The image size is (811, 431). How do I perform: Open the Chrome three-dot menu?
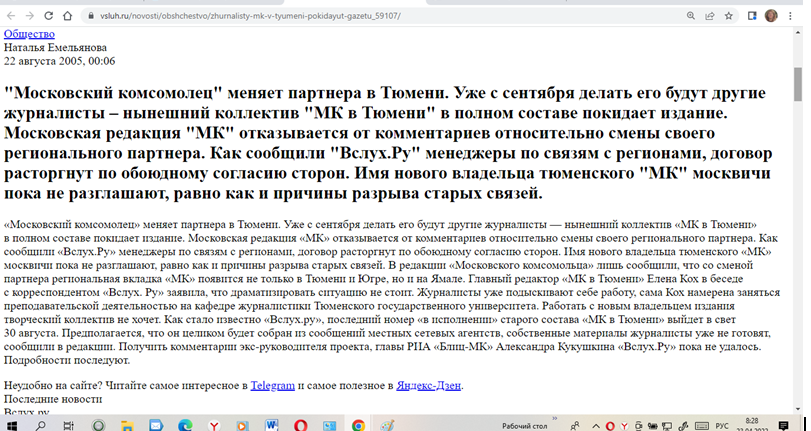coord(790,16)
